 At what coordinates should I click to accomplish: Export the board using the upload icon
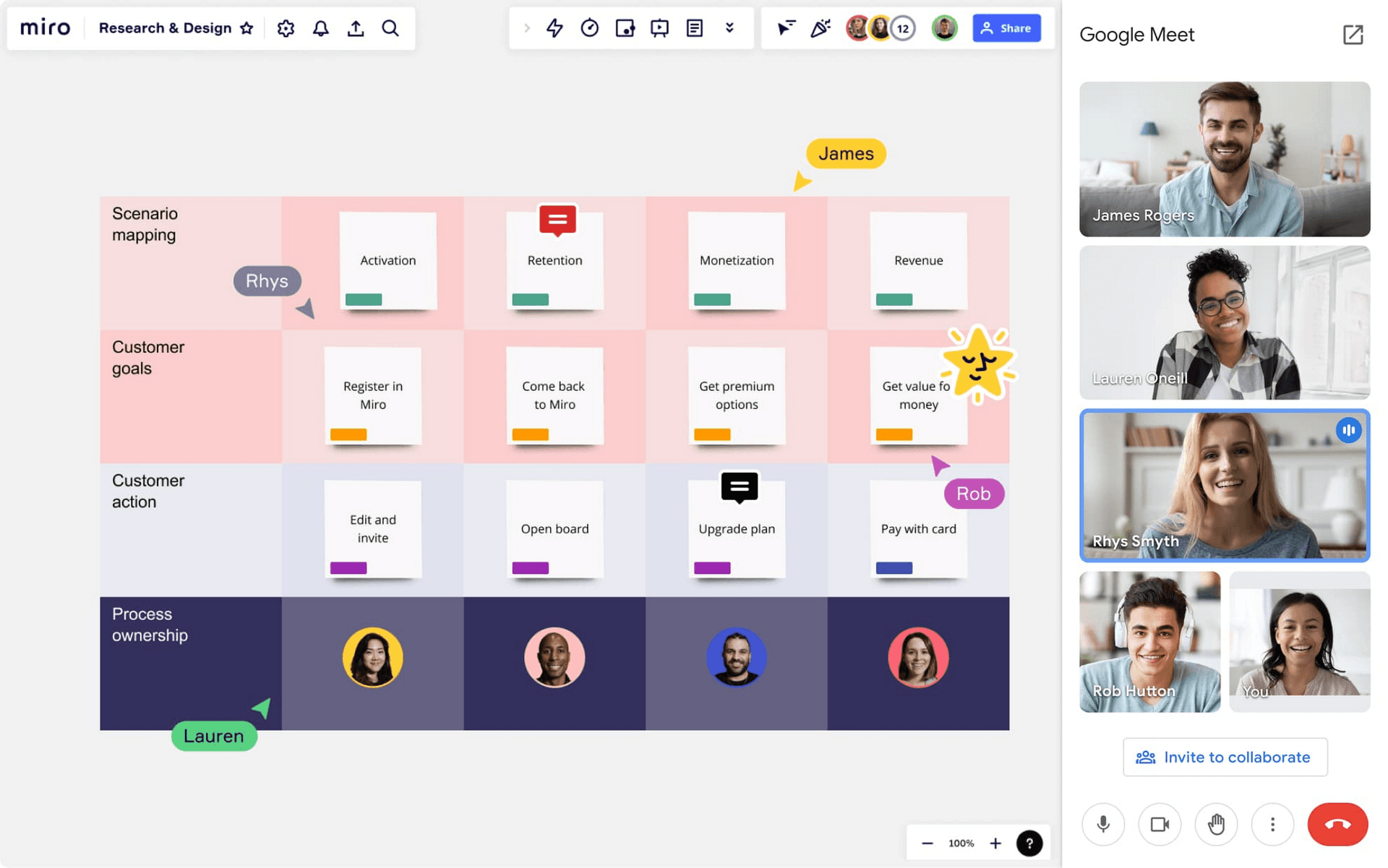[356, 28]
